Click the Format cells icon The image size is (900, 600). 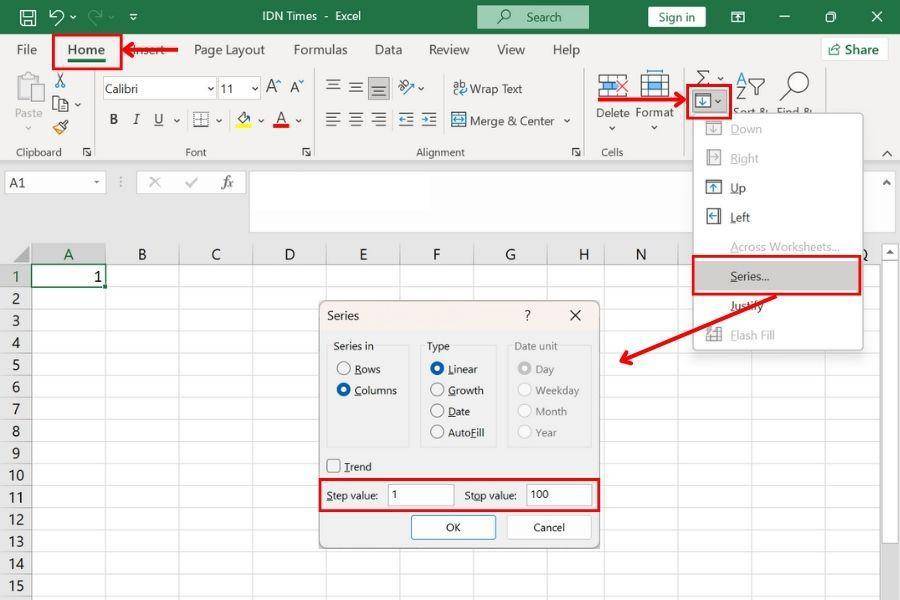[x=654, y=85]
